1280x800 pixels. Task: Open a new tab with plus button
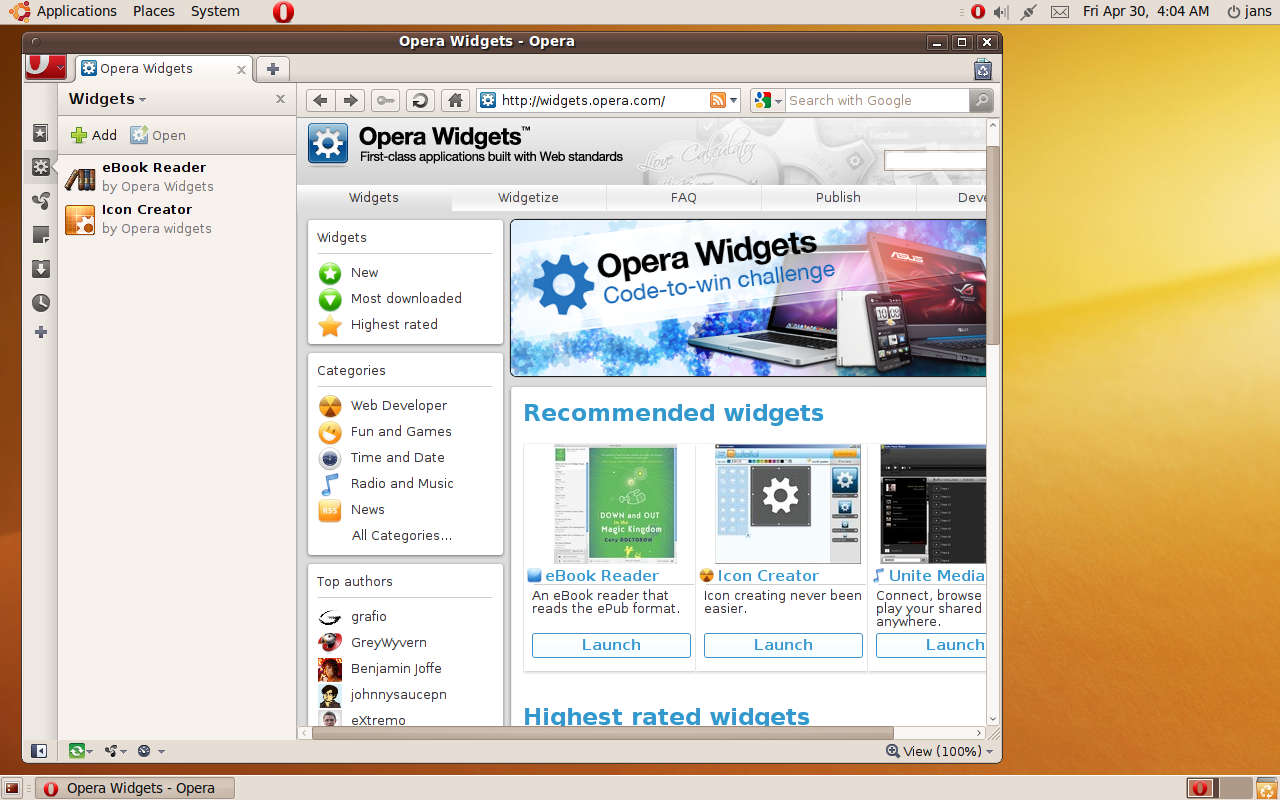click(x=272, y=69)
